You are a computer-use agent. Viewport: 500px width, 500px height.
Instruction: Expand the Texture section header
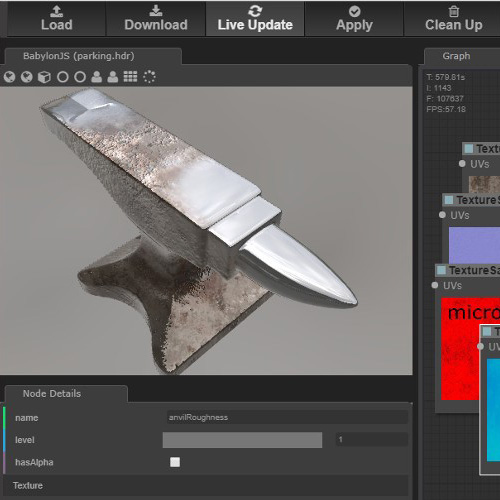pyautogui.click(x=207, y=486)
